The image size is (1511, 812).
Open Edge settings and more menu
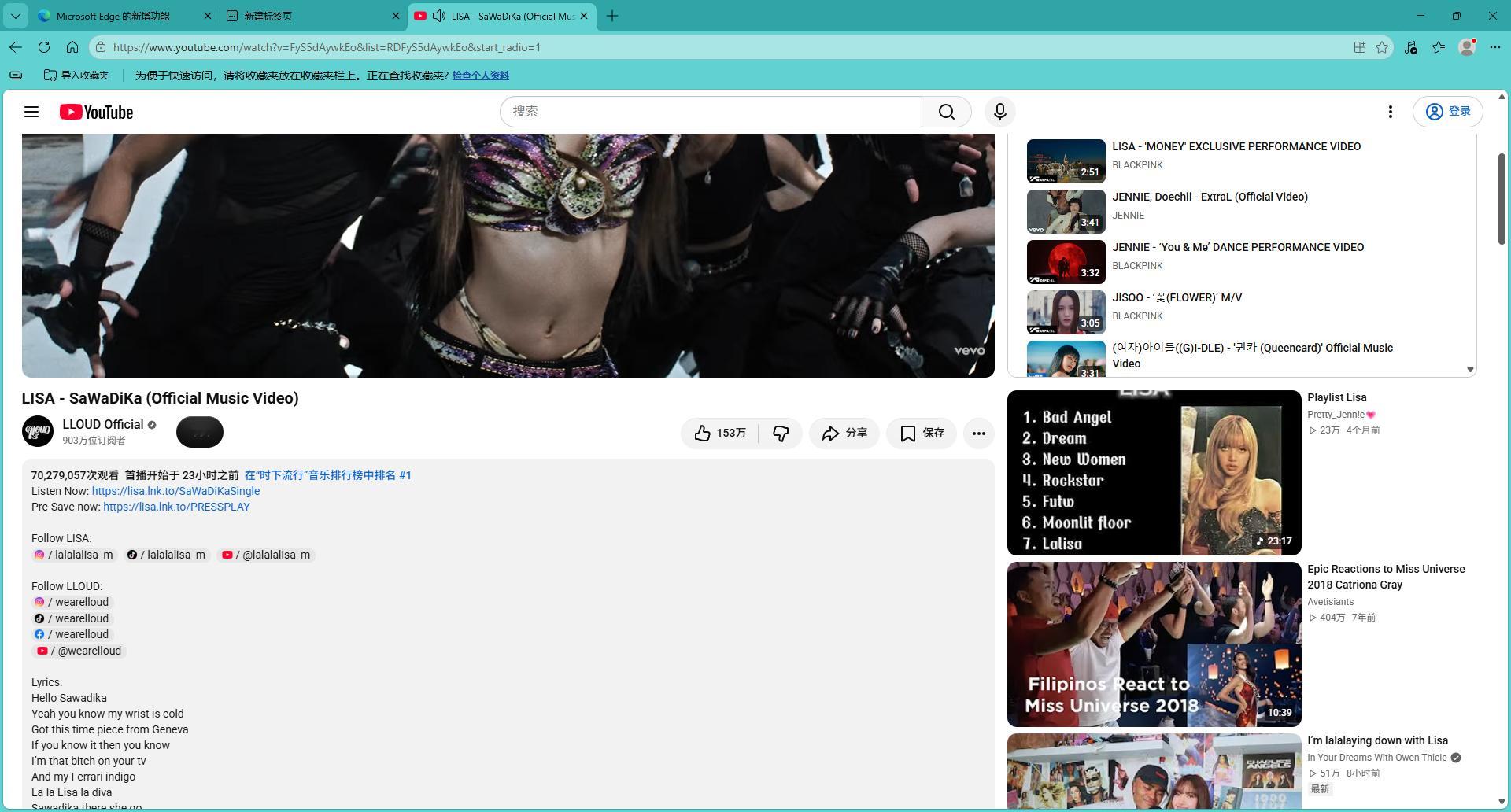[x=1495, y=47]
